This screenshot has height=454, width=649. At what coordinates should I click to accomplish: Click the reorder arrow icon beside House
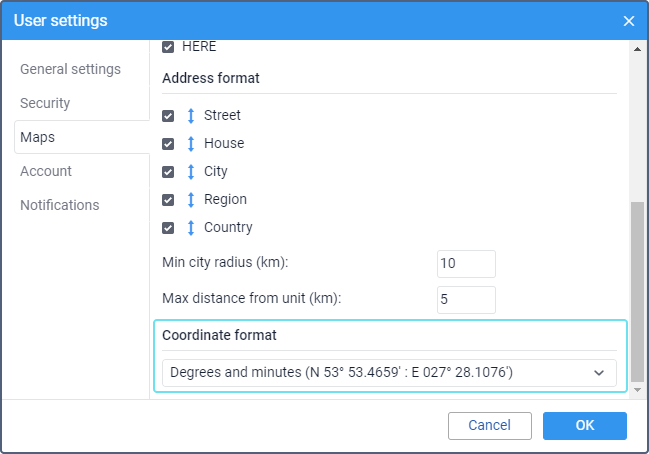[191, 144]
